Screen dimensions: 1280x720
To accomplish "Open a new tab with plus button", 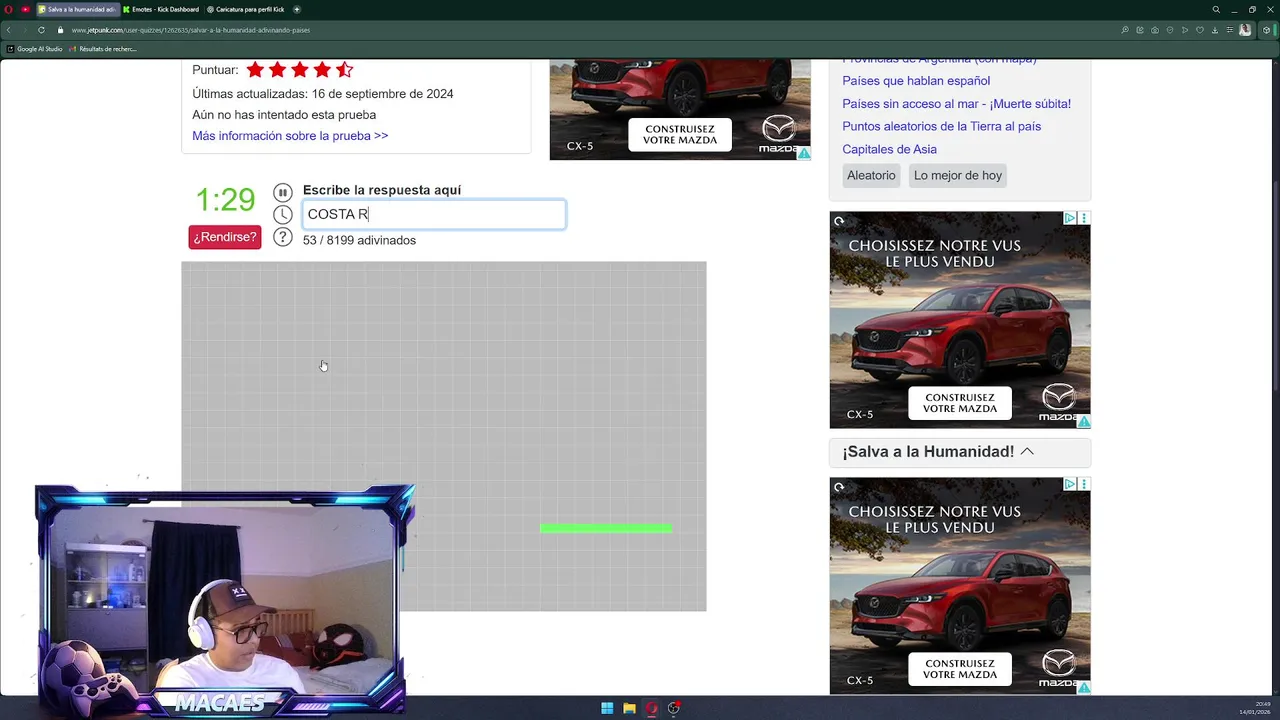I will point(296,9).
